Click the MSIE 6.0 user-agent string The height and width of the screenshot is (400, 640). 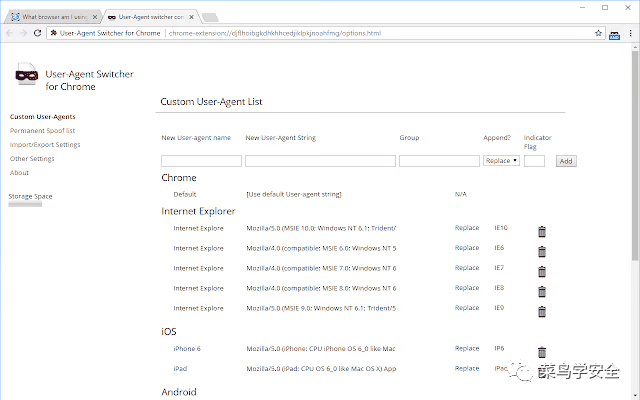point(321,248)
